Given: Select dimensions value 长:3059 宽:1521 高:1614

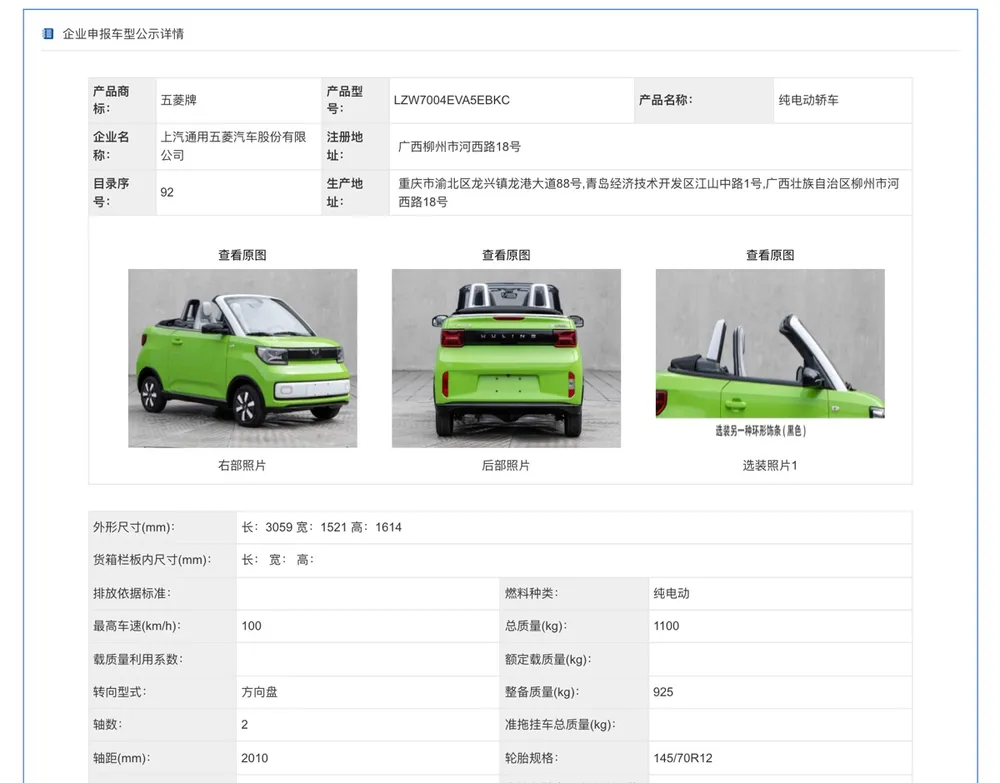Looking at the screenshot, I should click(321, 527).
